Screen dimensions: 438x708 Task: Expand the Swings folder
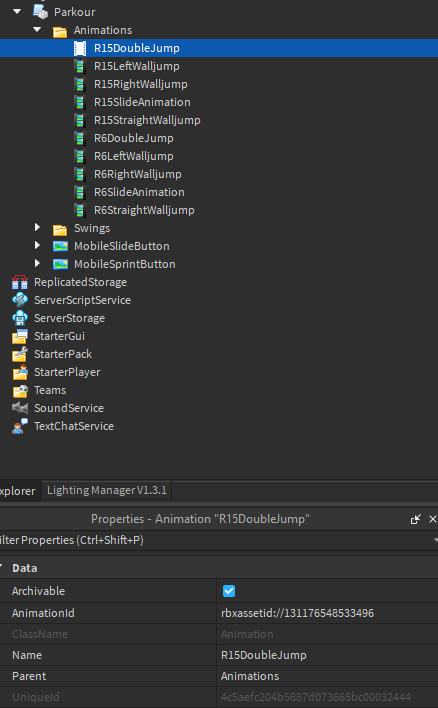click(37, 228)
